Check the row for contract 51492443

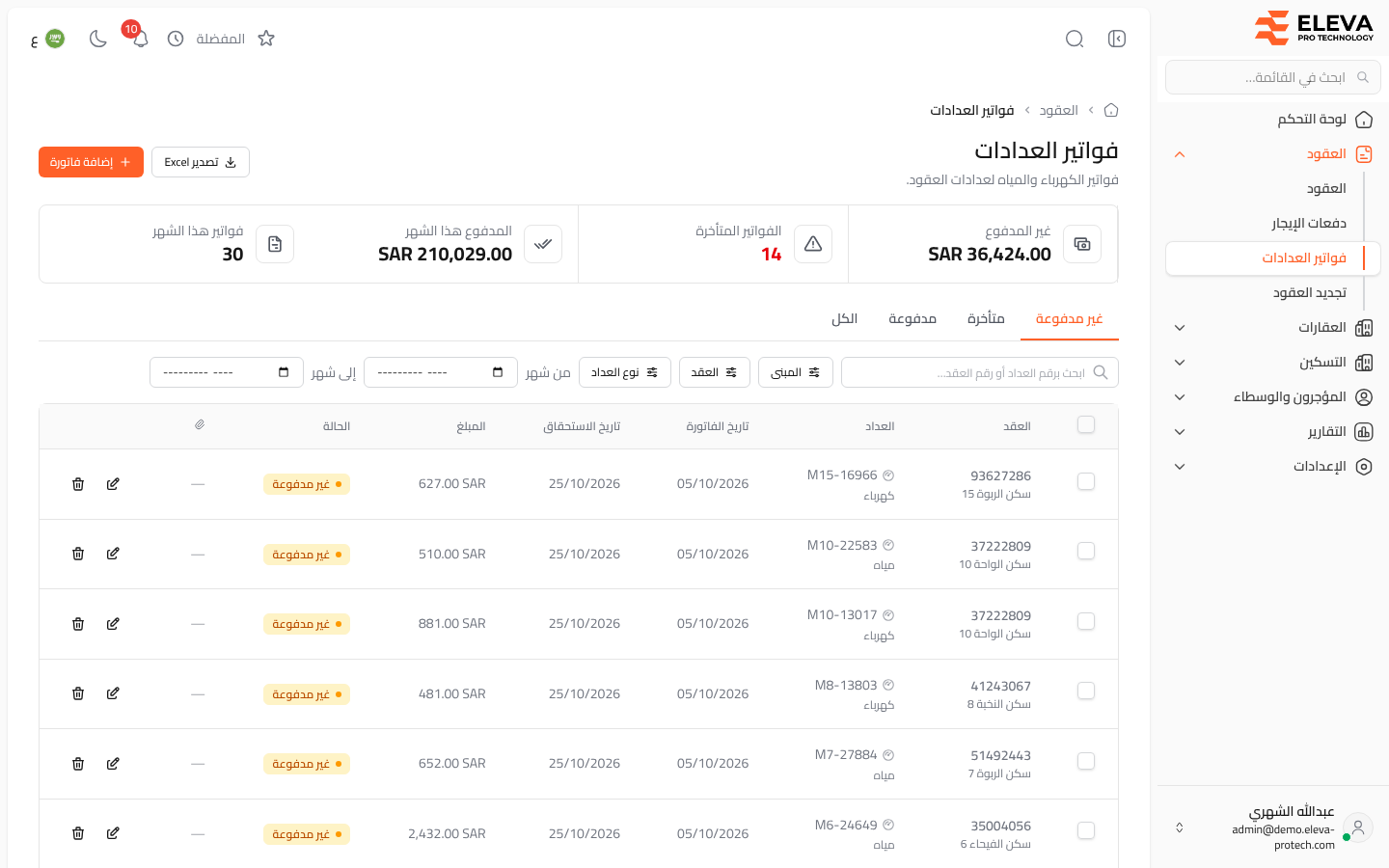pyautogui.click(x=1086, y=761)
